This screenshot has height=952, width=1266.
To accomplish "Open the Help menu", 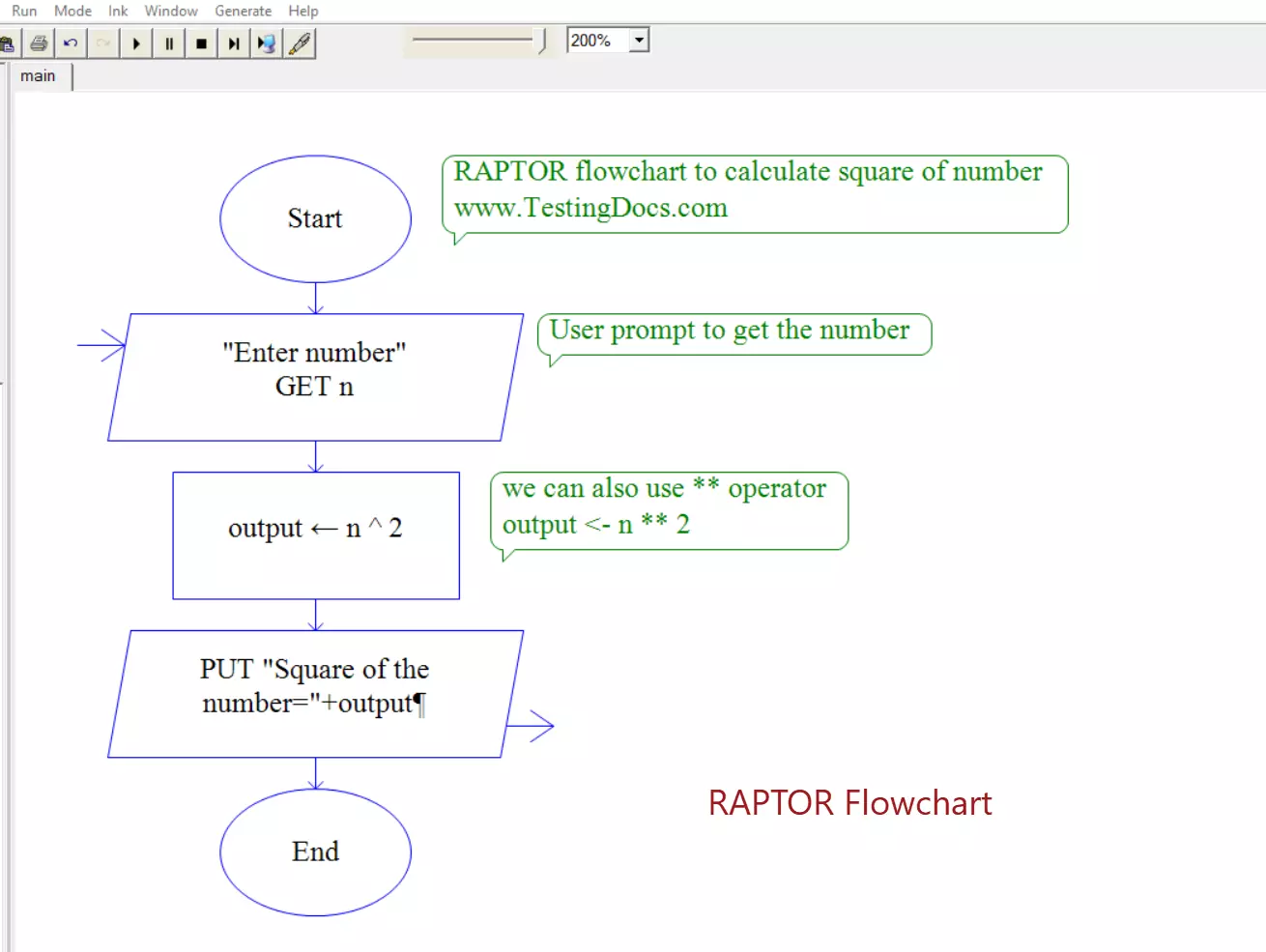I will coord(302,11).
